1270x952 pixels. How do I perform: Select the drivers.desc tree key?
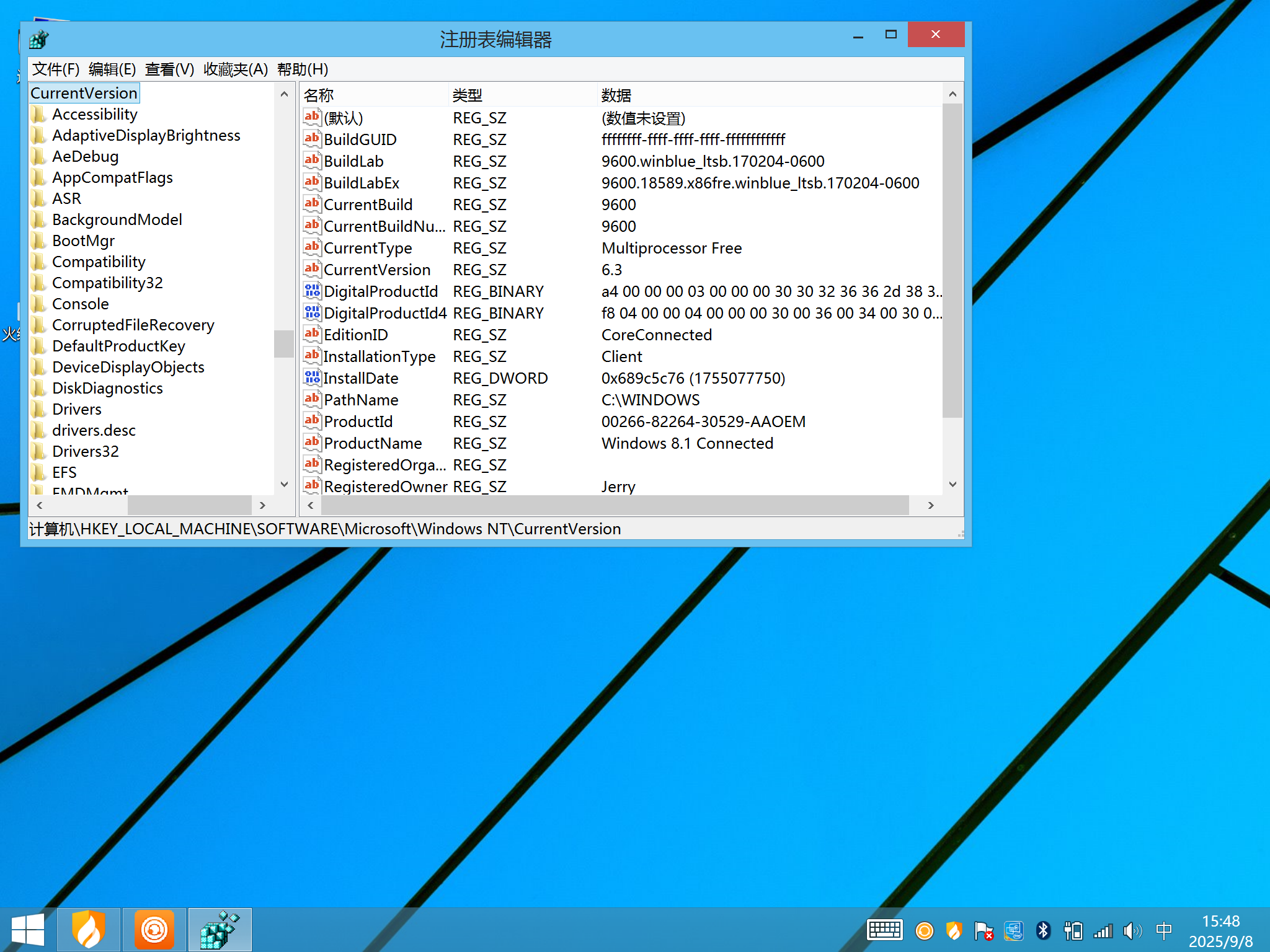[x=94, y=431]
